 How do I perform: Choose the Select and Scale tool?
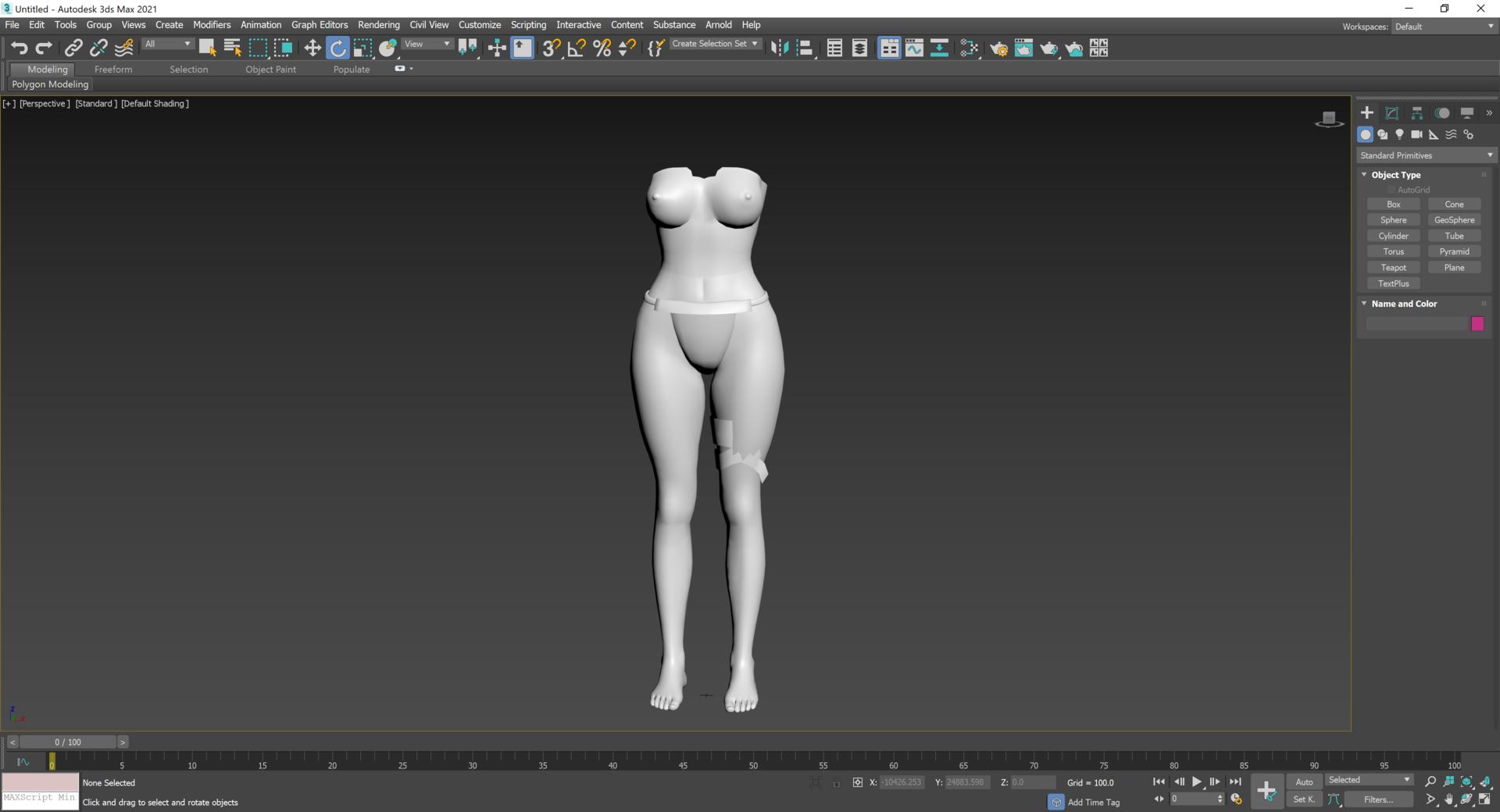point(362,48)
